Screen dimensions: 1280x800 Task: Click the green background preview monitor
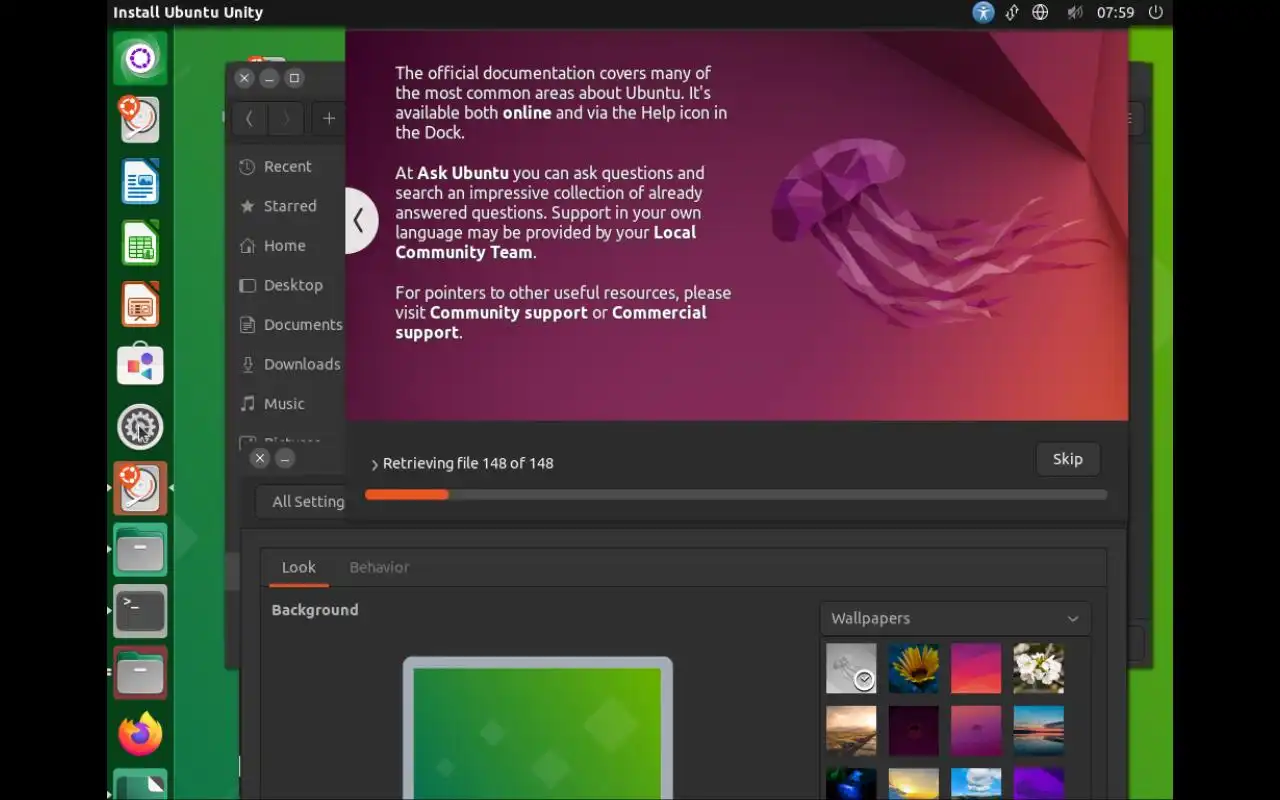coord(538,728)
